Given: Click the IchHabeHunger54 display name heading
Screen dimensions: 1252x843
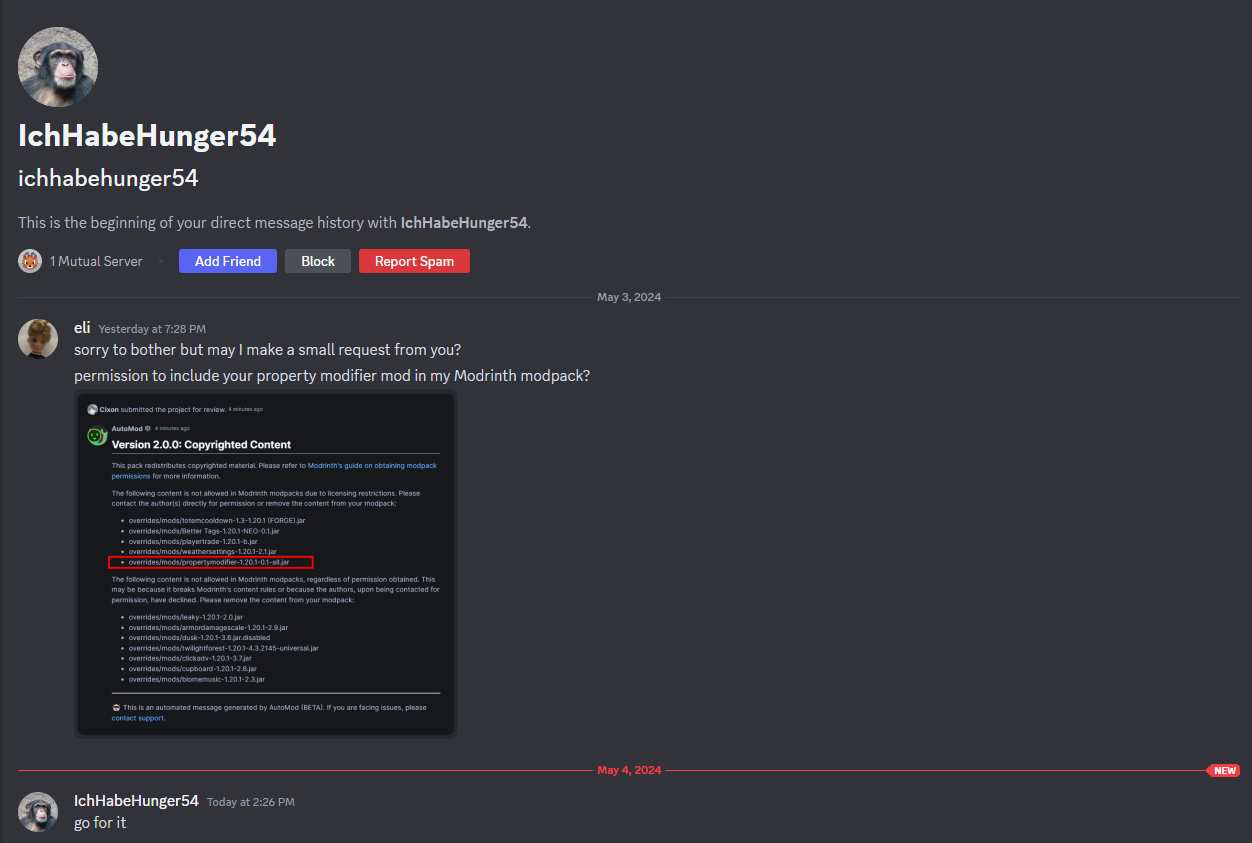Looking at the screenshot, I should click(x=147, y=136).
